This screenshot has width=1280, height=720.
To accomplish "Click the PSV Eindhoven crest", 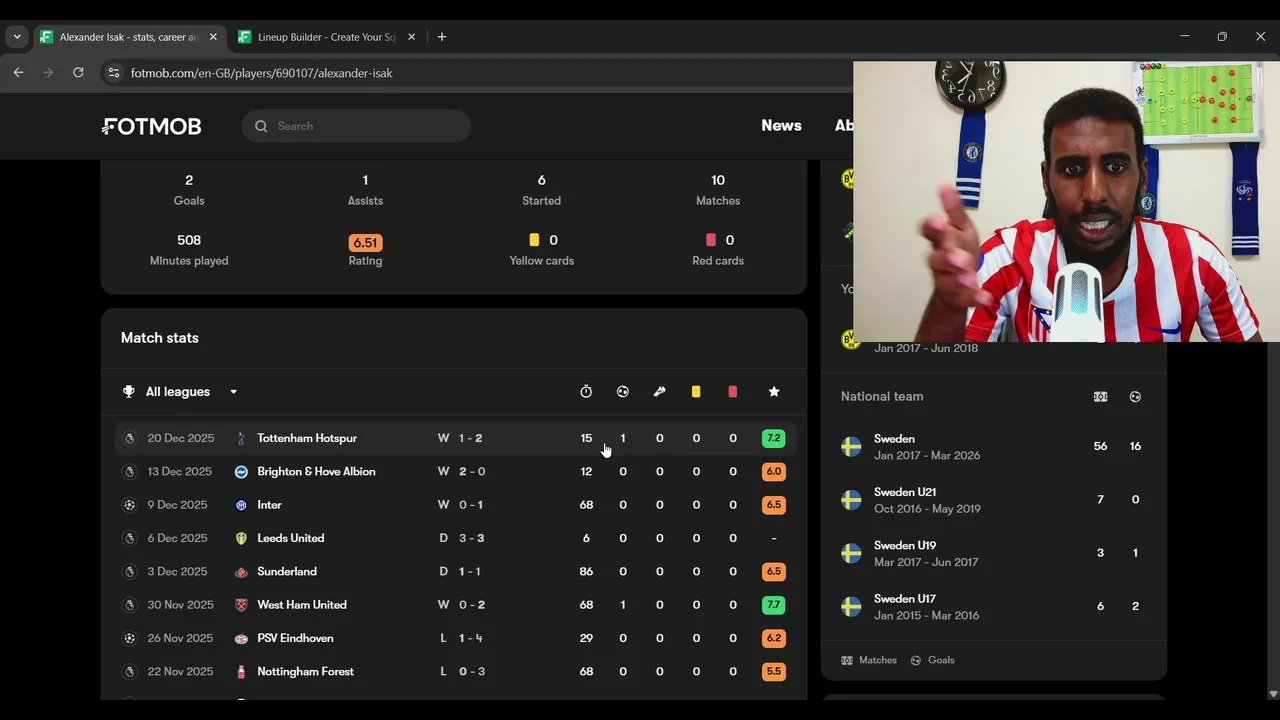I will click(241, 638).
